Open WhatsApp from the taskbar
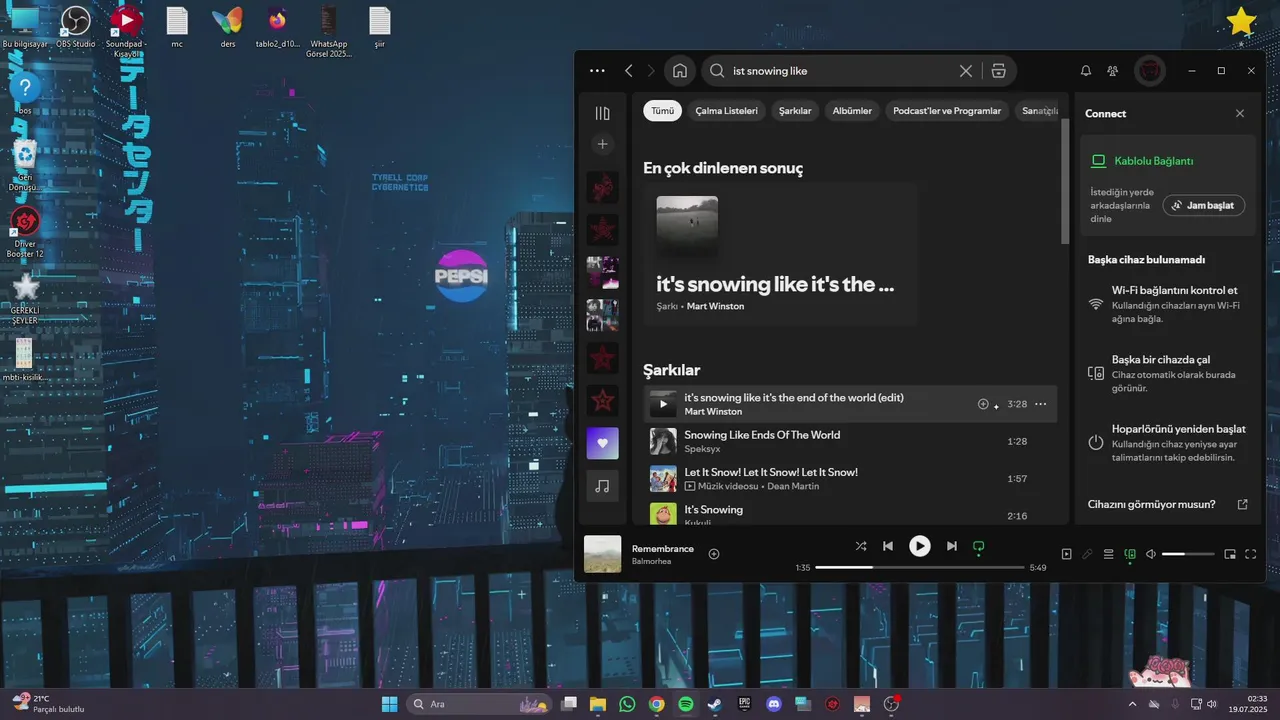Viewport: 1280px width, 720px height. point(627,704)
